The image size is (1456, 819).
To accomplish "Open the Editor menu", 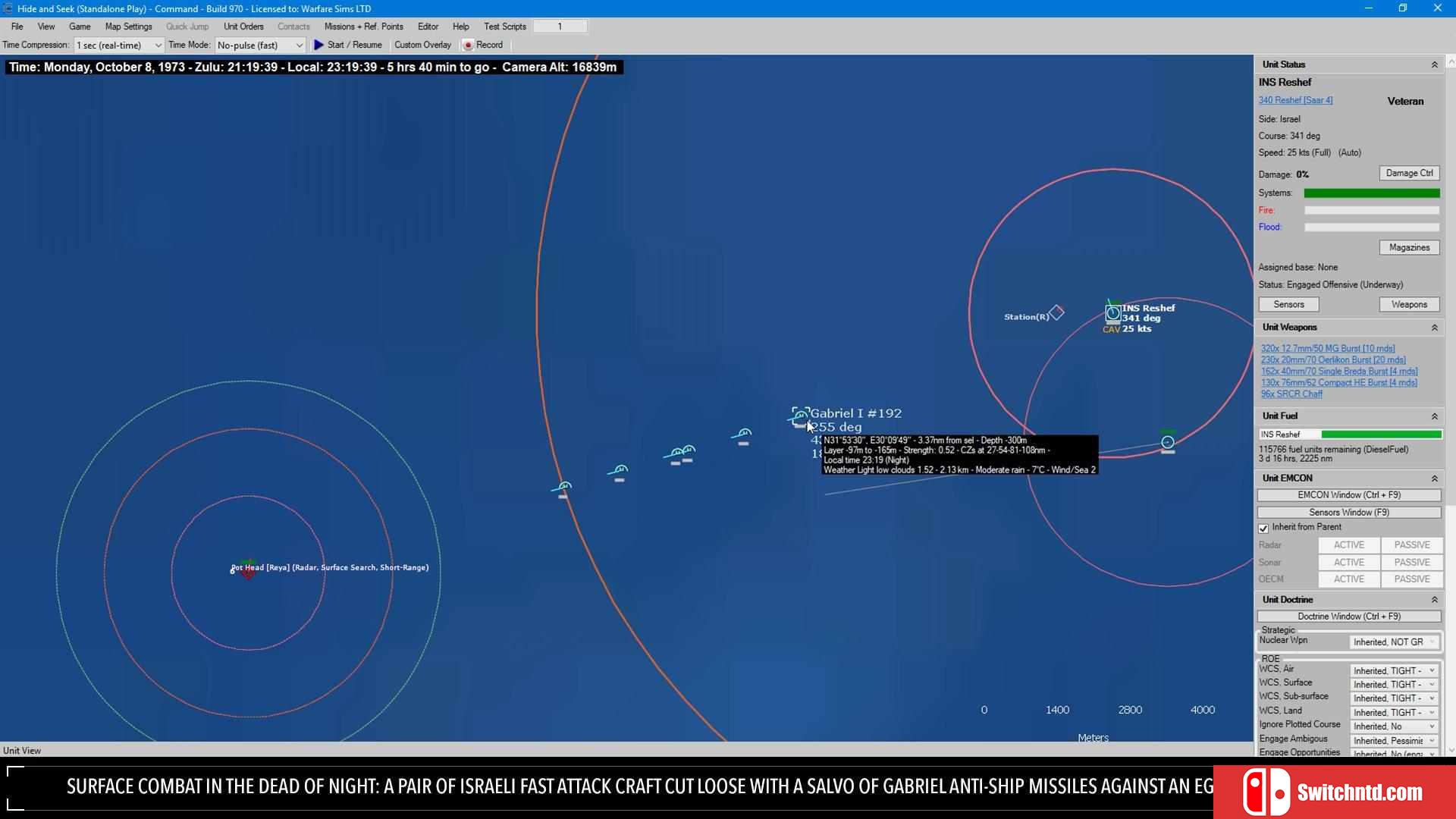I will point(428,27).
